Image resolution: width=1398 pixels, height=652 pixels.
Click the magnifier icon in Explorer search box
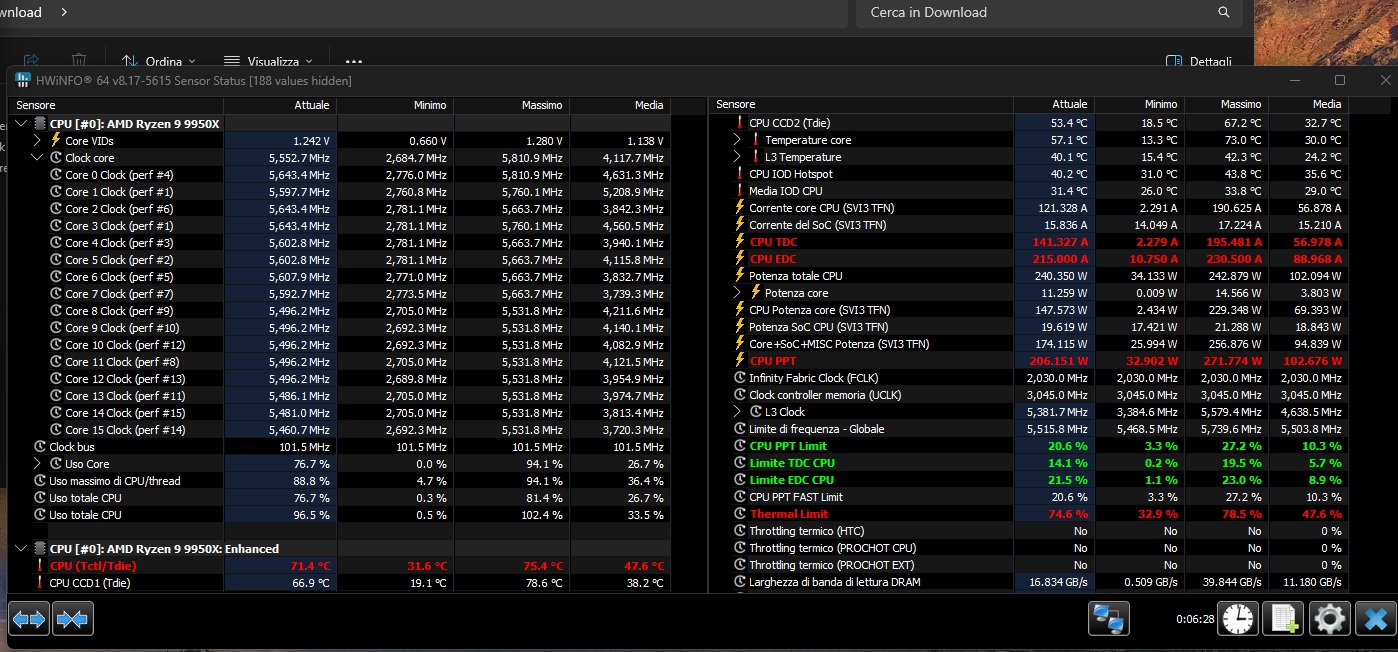click(x=1223, y=13)
